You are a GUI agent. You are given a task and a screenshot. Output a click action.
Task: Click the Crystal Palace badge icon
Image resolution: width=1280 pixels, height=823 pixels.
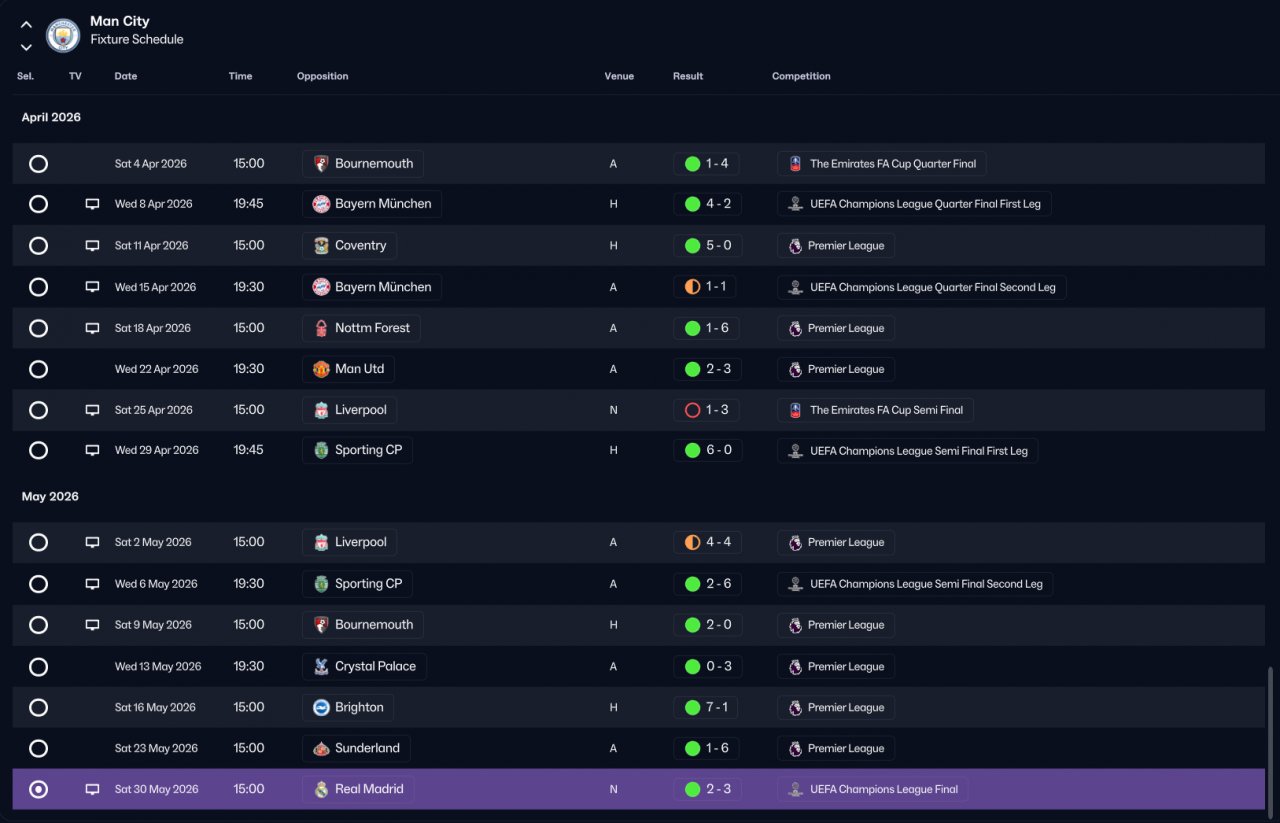coord(321,666)
